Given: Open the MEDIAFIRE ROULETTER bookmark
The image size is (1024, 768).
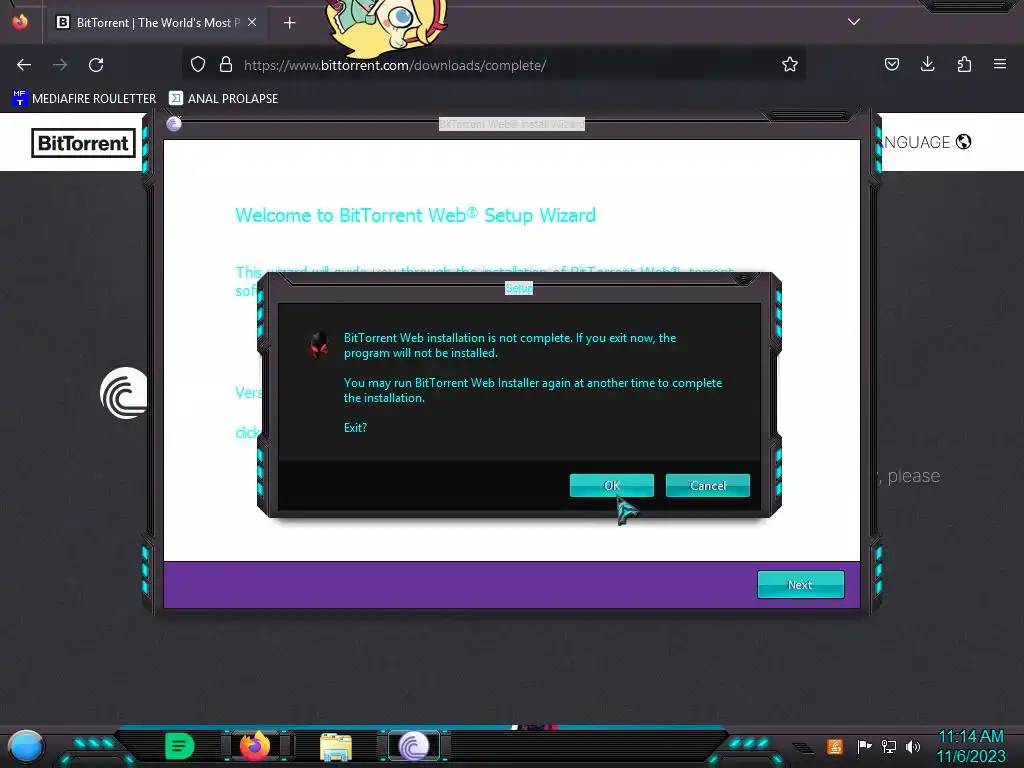Looking at the screenshot, I should (x=84, y=98).
